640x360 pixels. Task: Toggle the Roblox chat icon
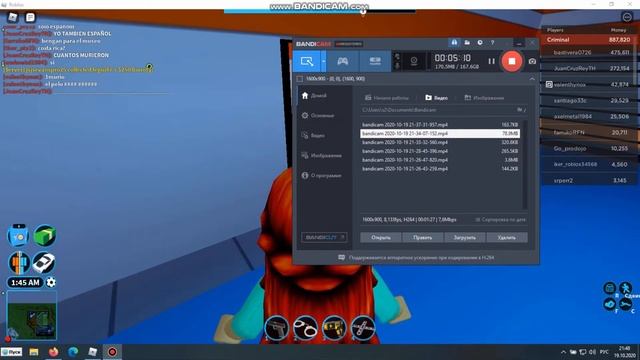click(x=30, y=17)
